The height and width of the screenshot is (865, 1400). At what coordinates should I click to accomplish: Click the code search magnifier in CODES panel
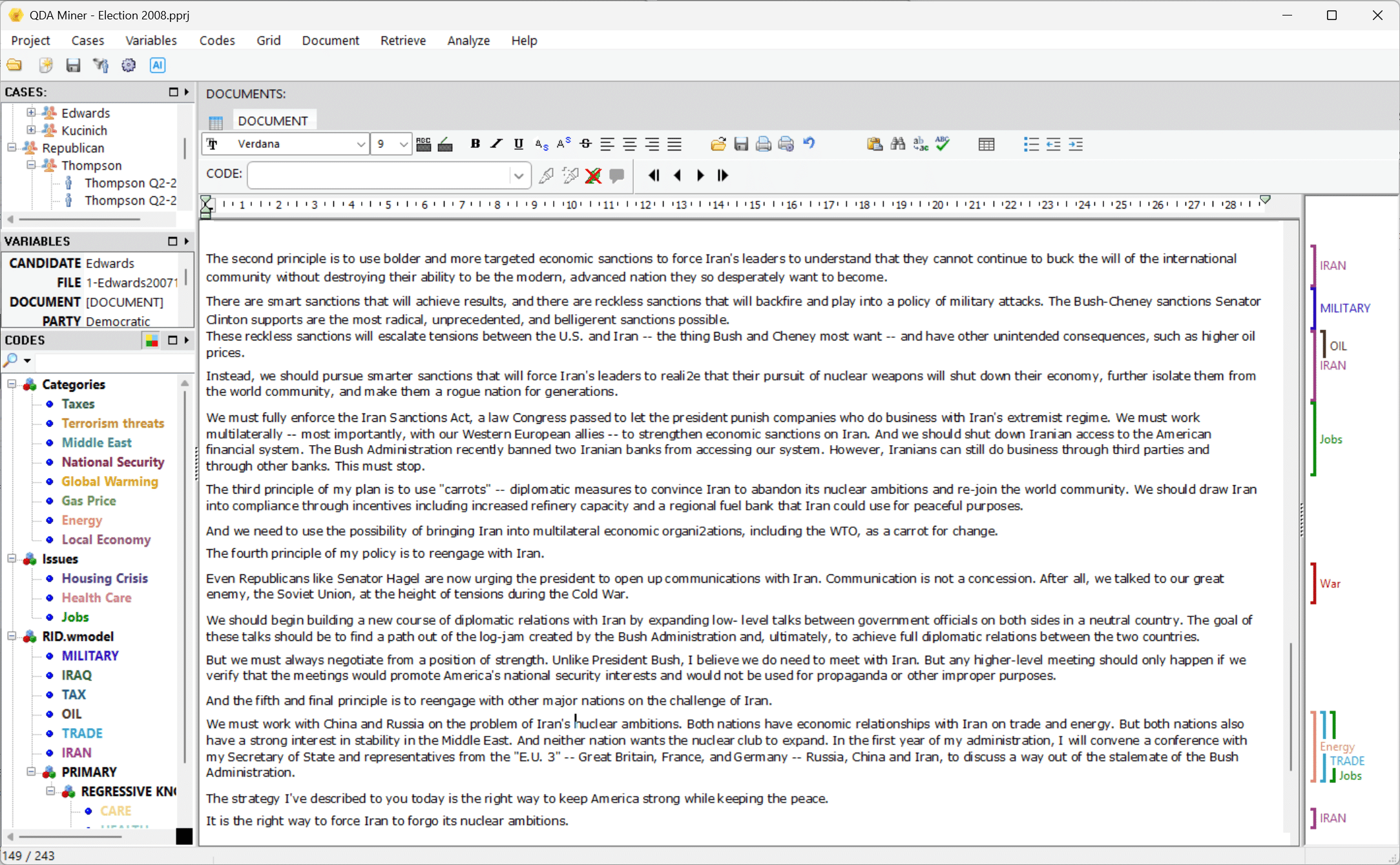pos(12,360)
